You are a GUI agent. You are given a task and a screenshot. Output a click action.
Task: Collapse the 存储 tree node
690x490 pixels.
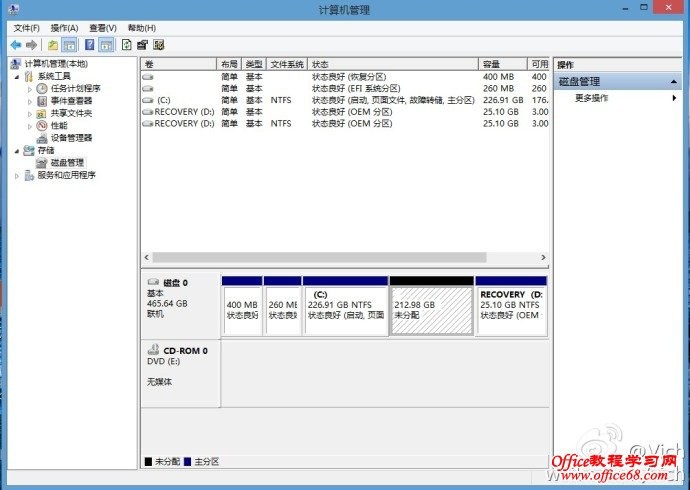pyautogui.click(x=17, y=151)
